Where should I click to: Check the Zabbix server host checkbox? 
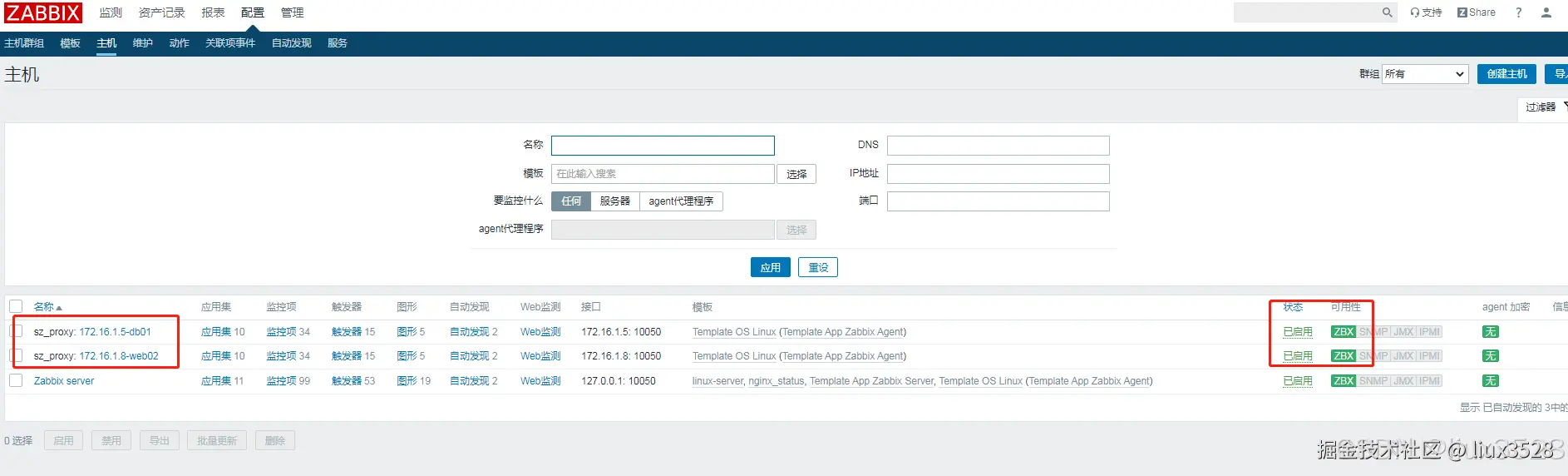[x=16, y=380]
